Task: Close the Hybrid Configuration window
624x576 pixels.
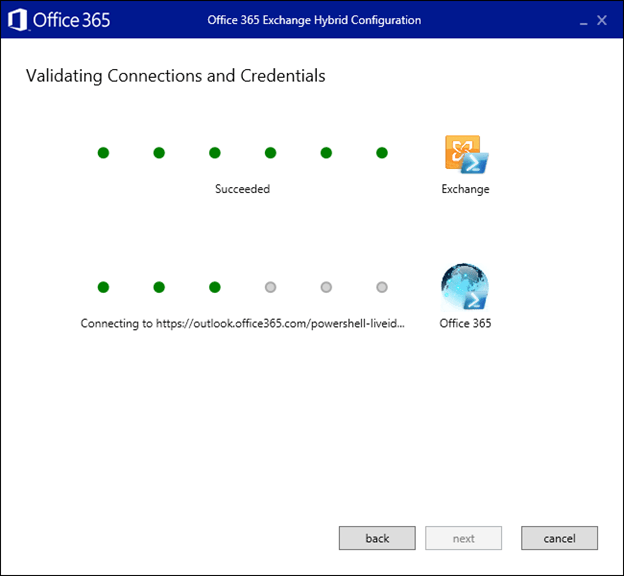Action: click(602, 20)
